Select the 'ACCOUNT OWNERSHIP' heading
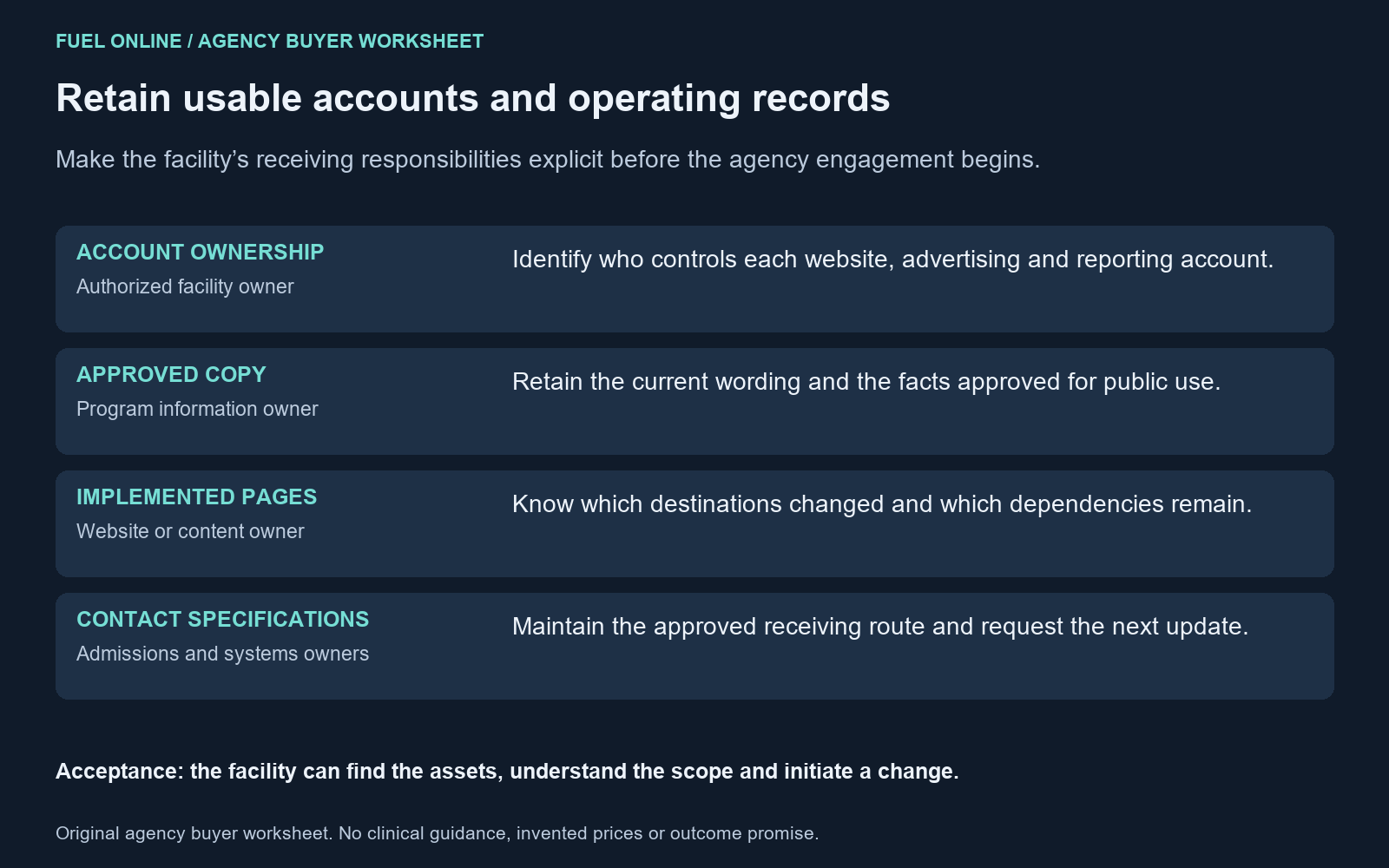Image resolution: width=1389 pixels, height=868 pixels. pyautogui.click(x=200, y=253)
